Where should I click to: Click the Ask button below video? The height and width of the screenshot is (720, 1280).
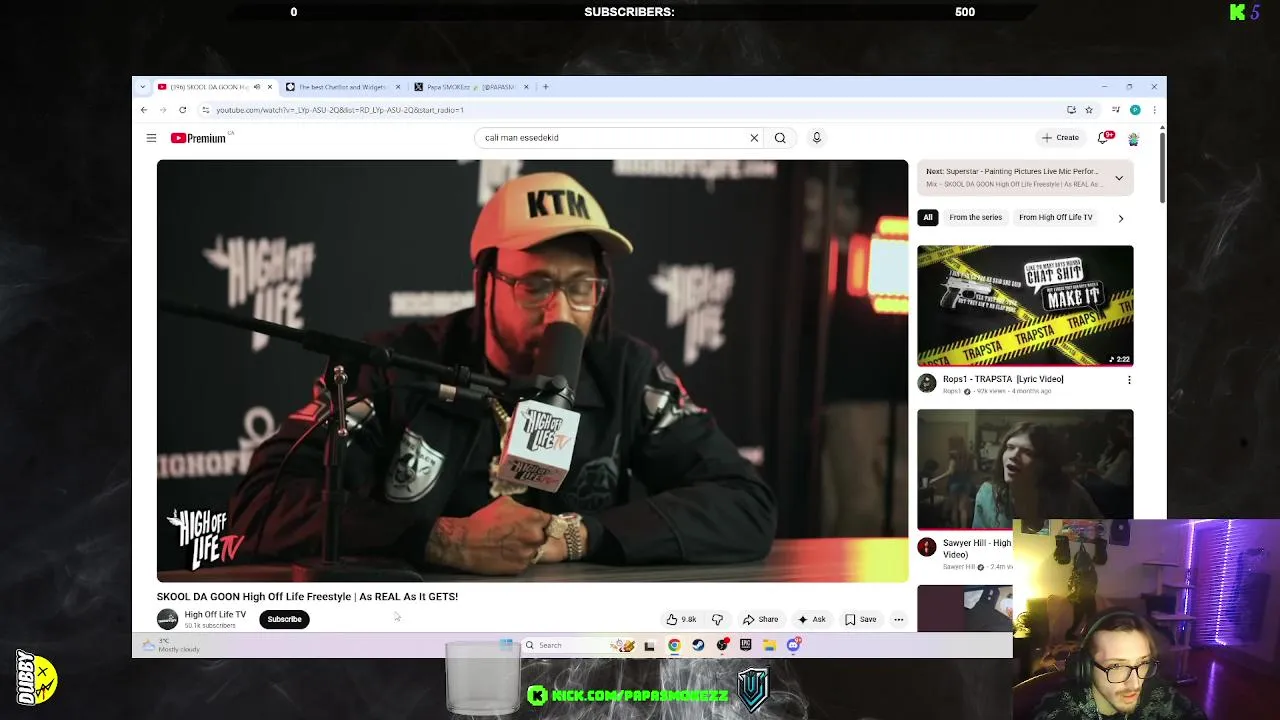(812, 619)
